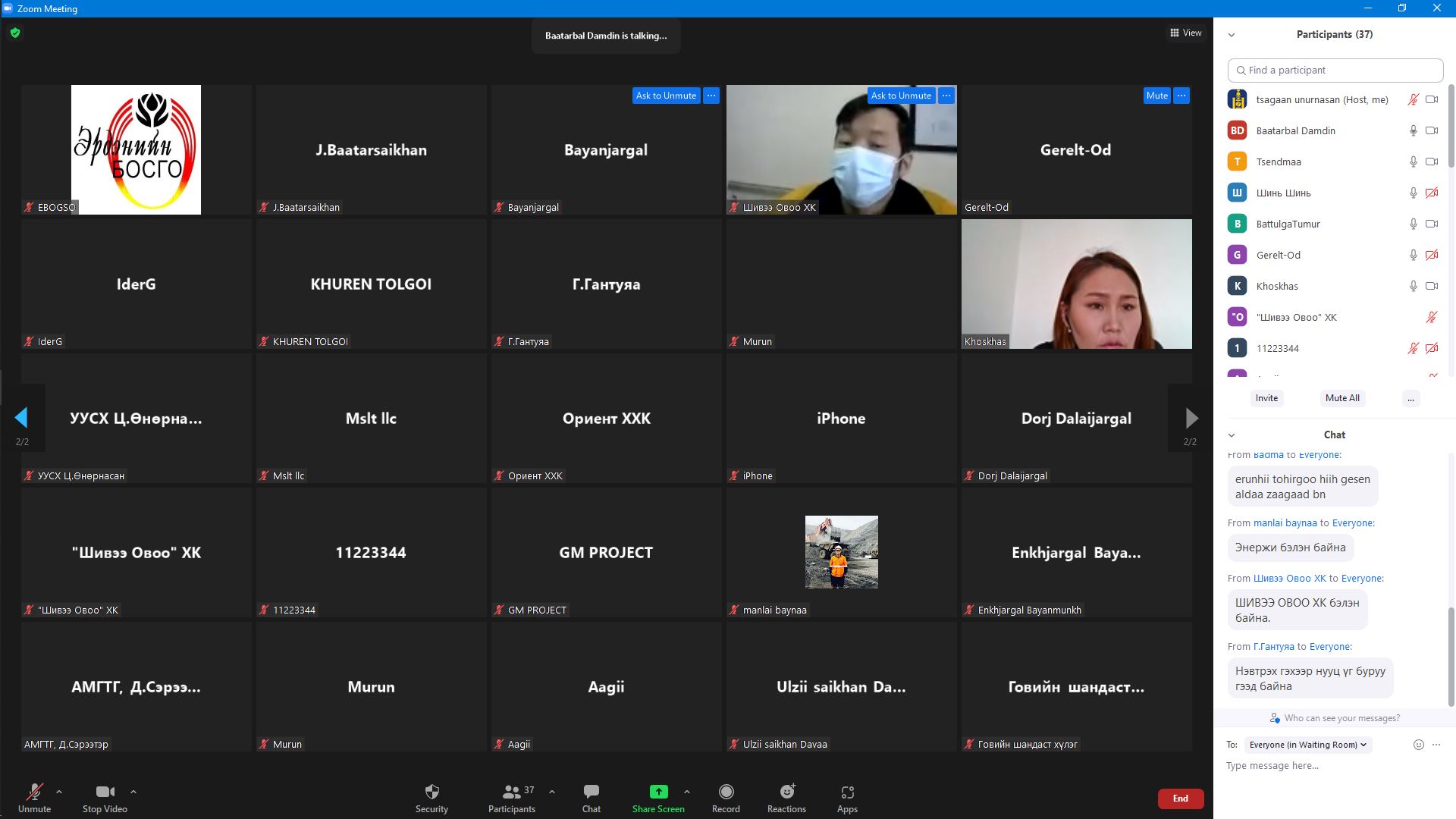Click the green Share Screen icon
The height and width of the screenshot is (819, 1456).
point(658,792)
